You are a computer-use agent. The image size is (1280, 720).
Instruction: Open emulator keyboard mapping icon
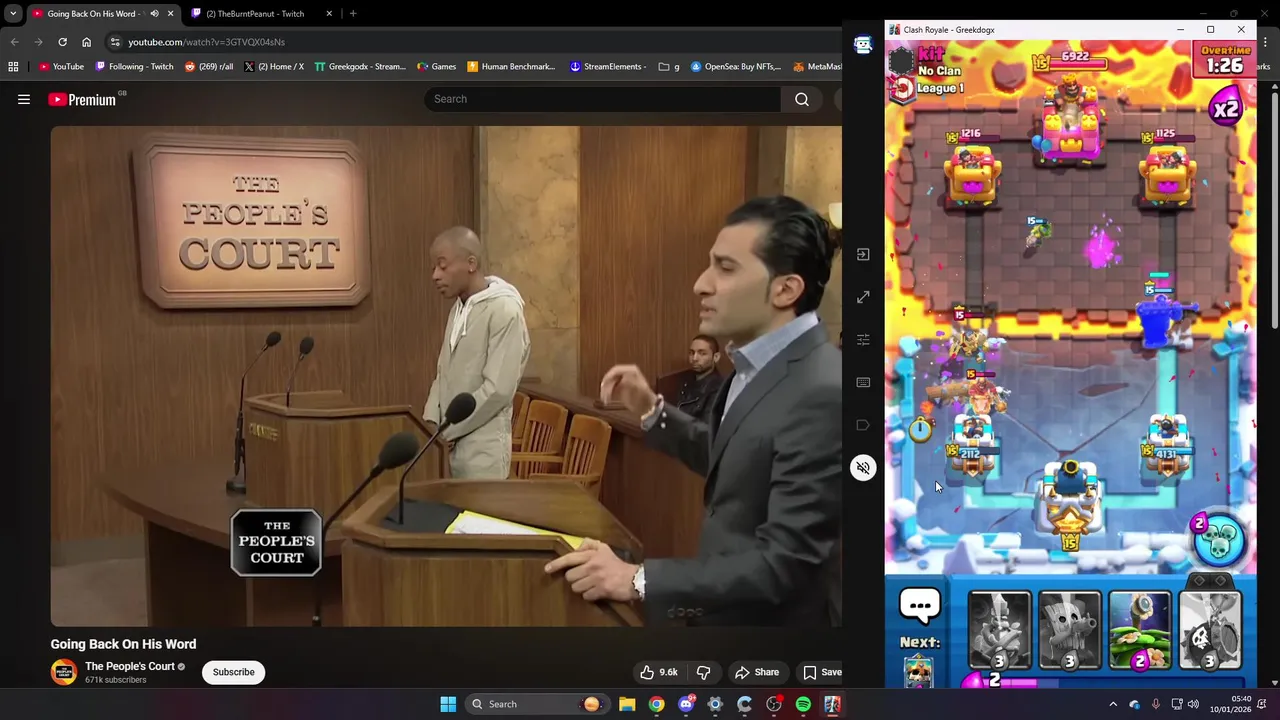click(x=863, y=382)
